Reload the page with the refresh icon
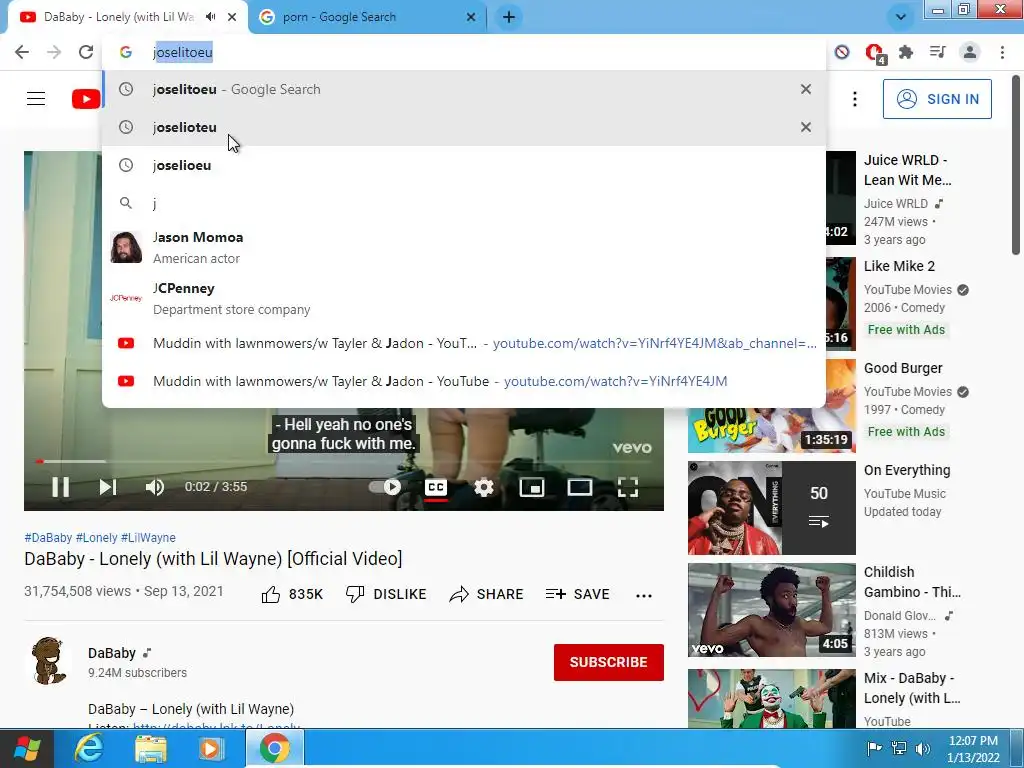This screenshot has height=768, width=1024. click(x=86, y=52)
